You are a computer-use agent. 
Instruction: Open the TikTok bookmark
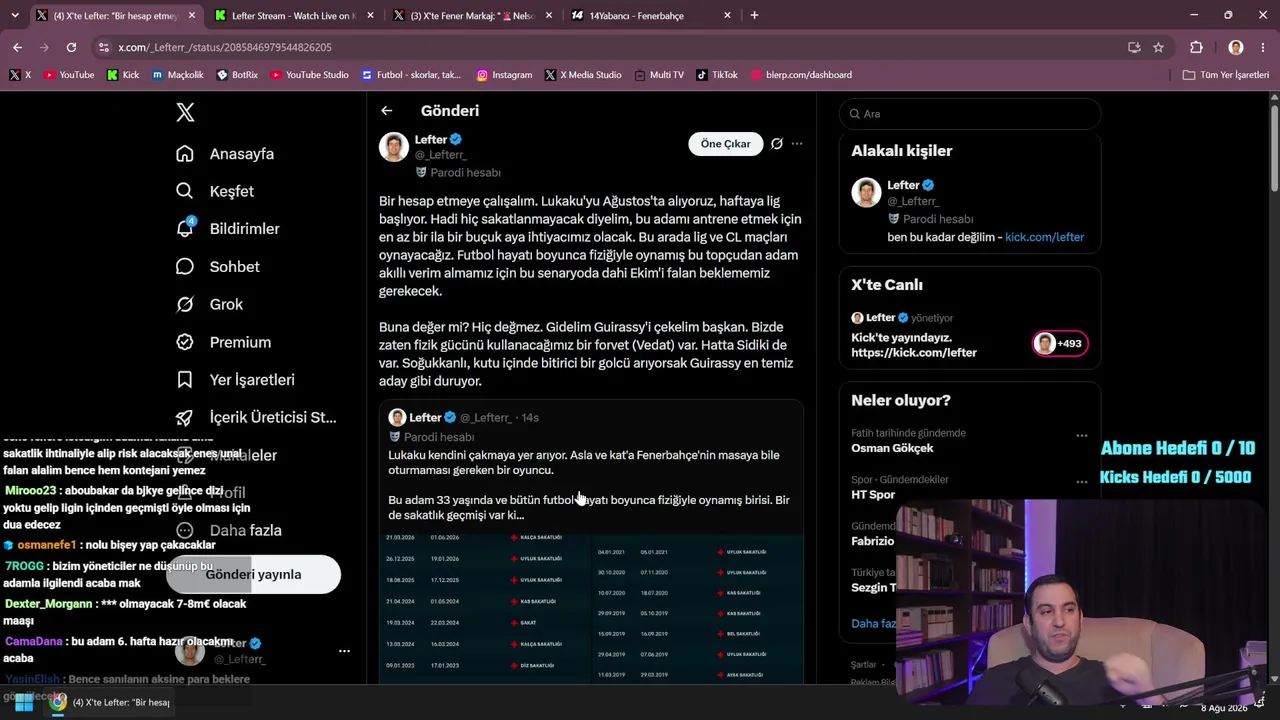(716, 75)
